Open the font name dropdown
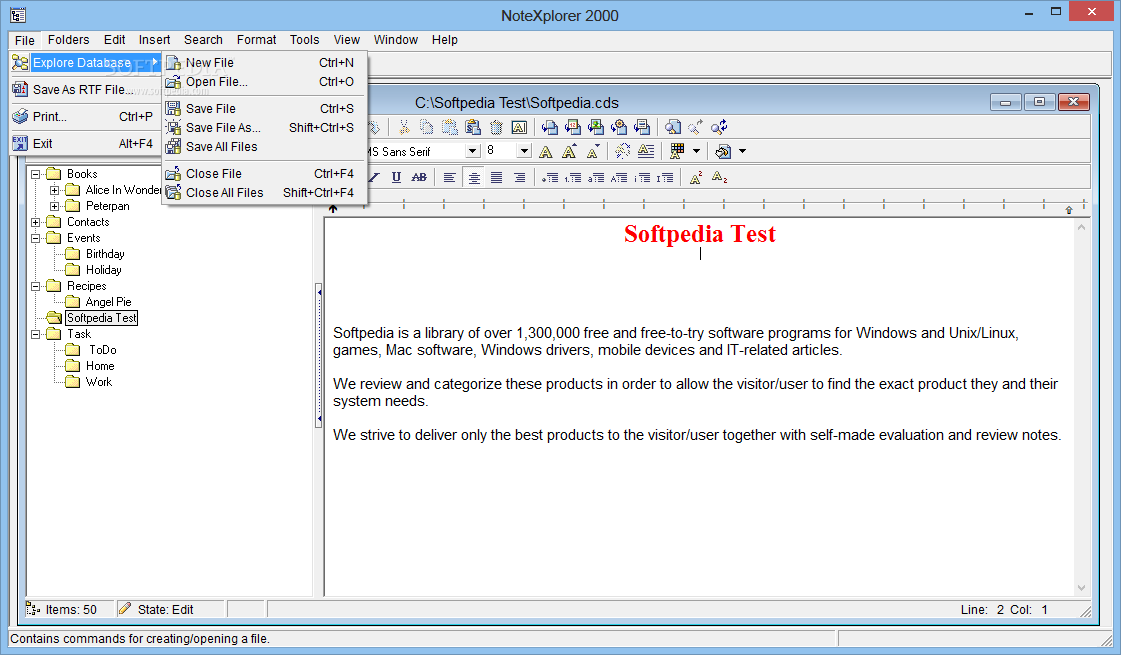 point(472,151)
